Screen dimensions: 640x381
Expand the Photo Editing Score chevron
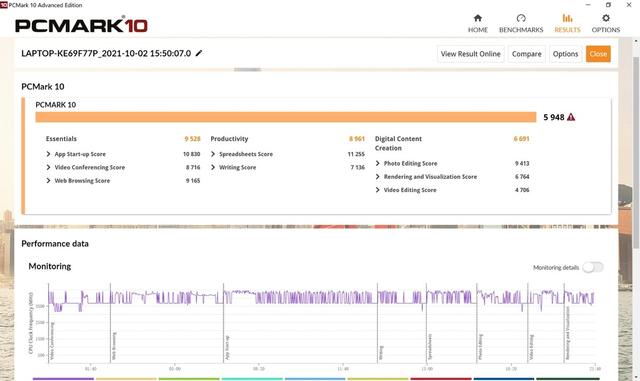coord(378,163)
